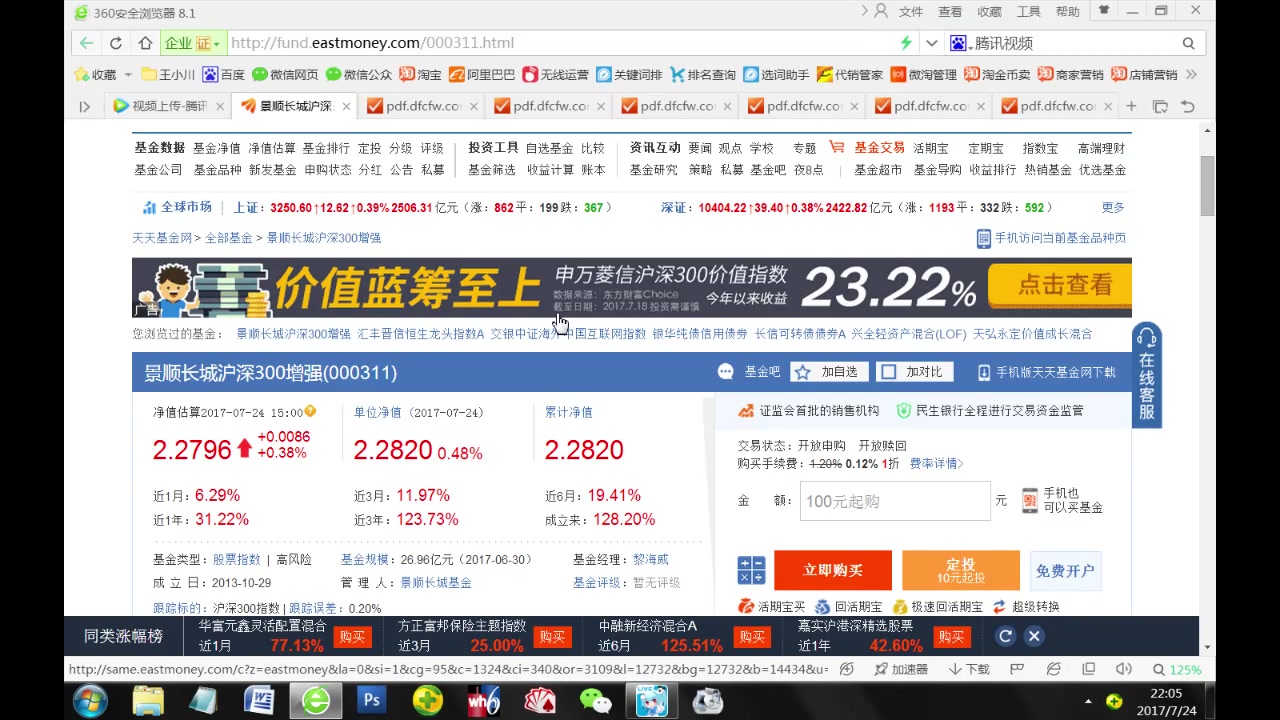Click the tab list window icon
Viewport: 1280px width, 720px height.
coord(1160,106)
